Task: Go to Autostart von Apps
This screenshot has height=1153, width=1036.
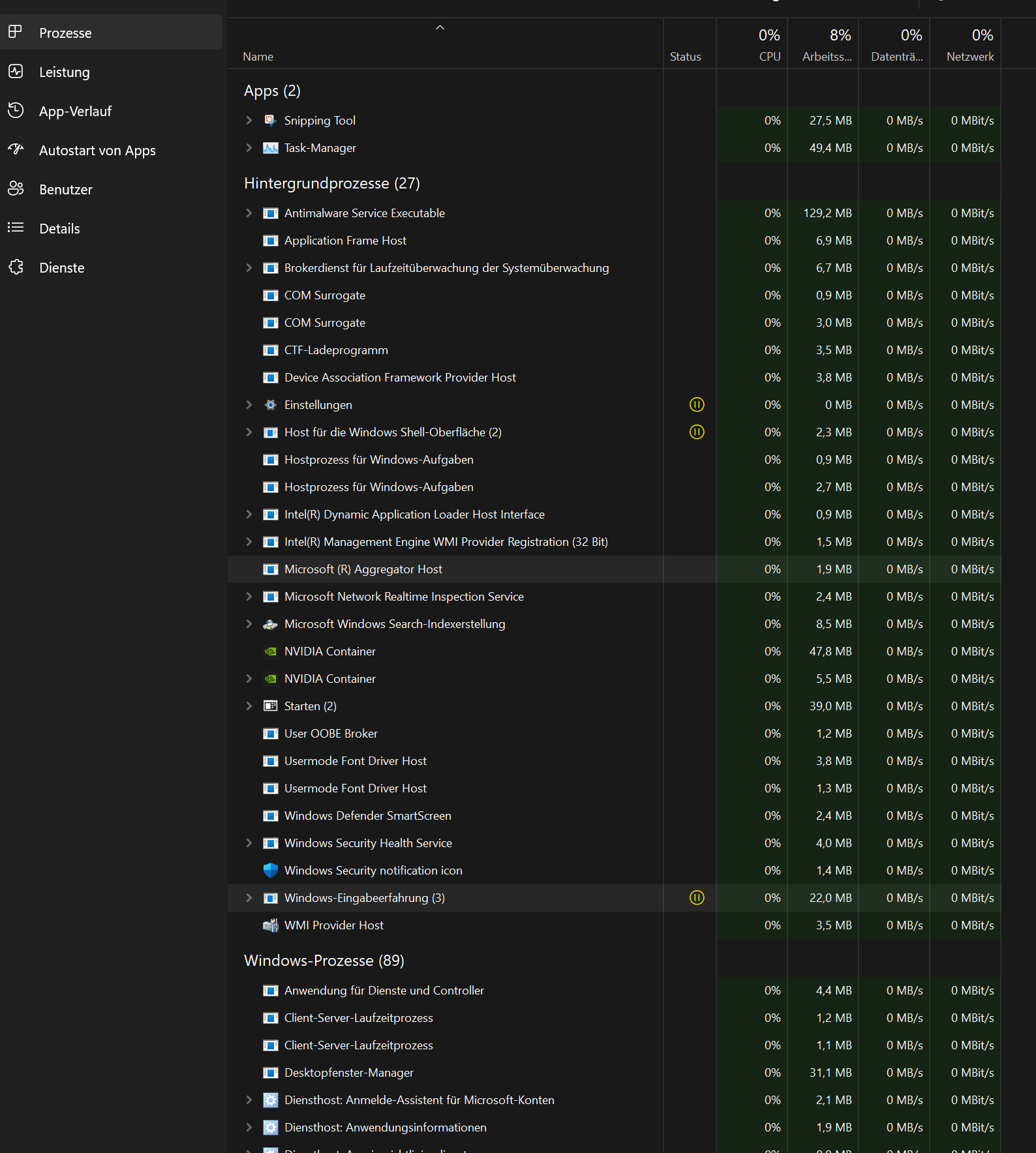Action: point(111,150)
